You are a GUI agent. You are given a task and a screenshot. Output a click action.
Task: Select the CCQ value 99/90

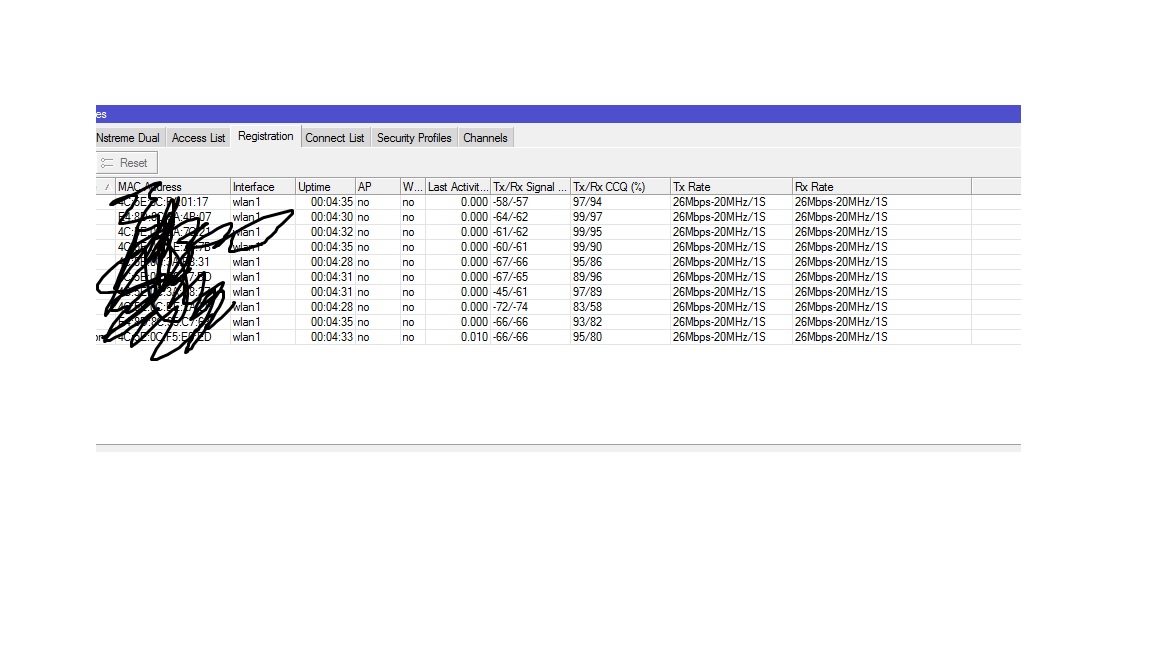tap(587, 248)
